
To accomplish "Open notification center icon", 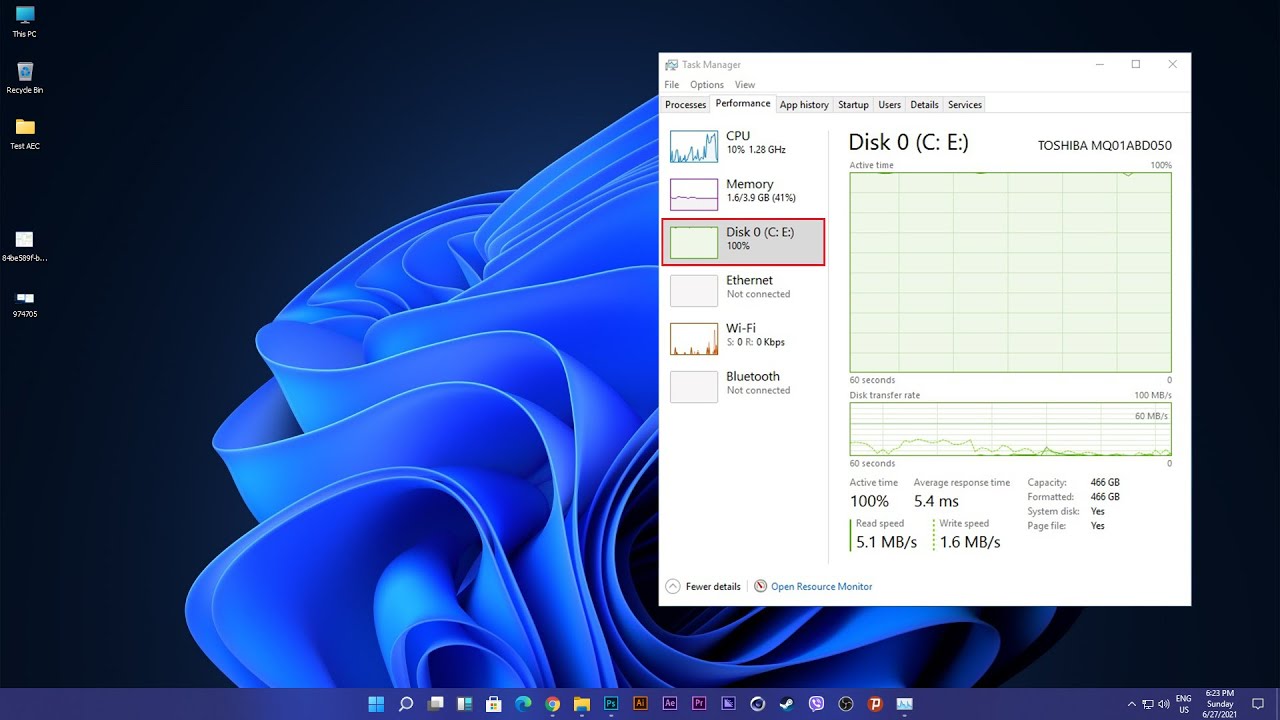I will [x=1258, y=704].
